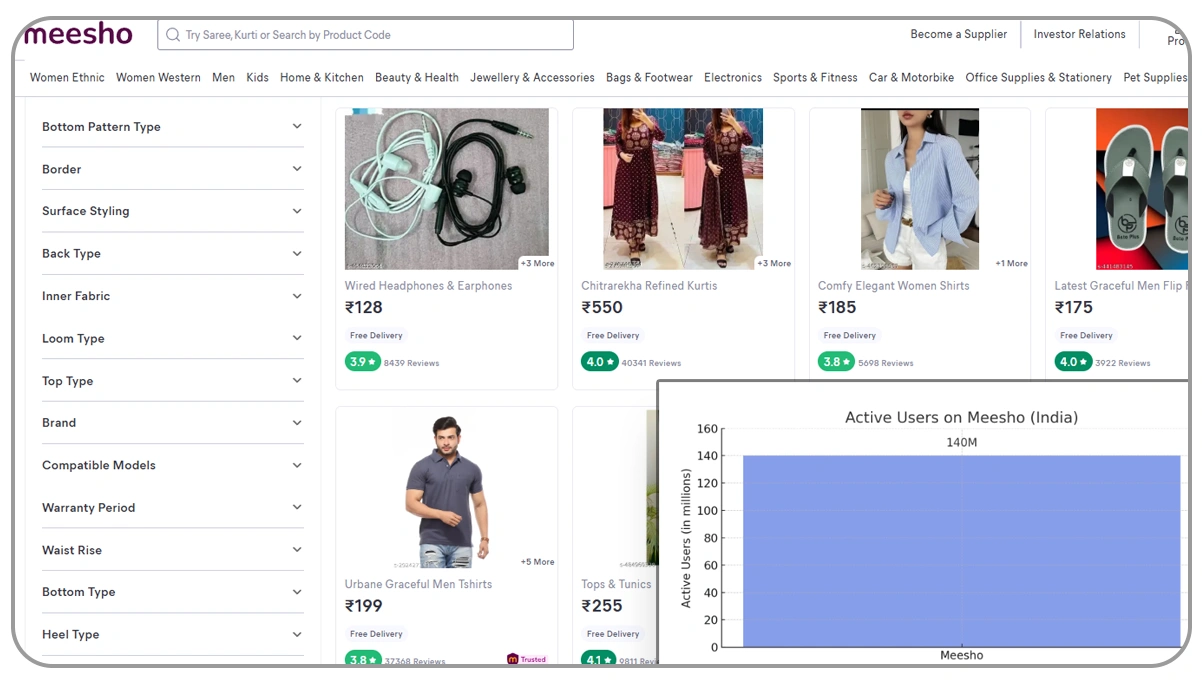The image size is (1202, 684).
Task: Open the Electronics category
Action: click(x=732, y=77)
